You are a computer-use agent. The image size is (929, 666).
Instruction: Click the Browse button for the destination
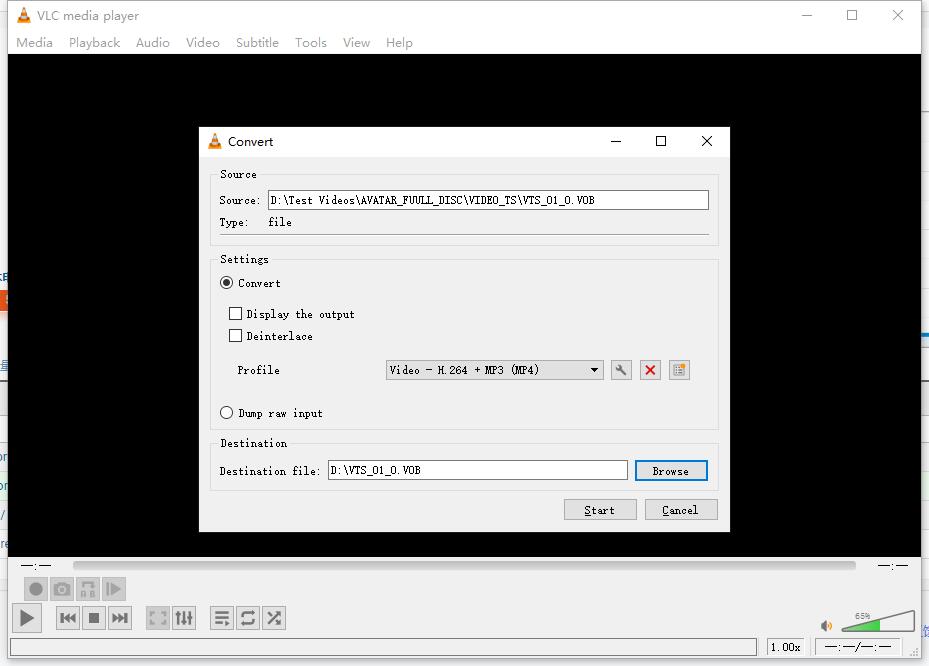pyautogui.click(x=670, y=471)
